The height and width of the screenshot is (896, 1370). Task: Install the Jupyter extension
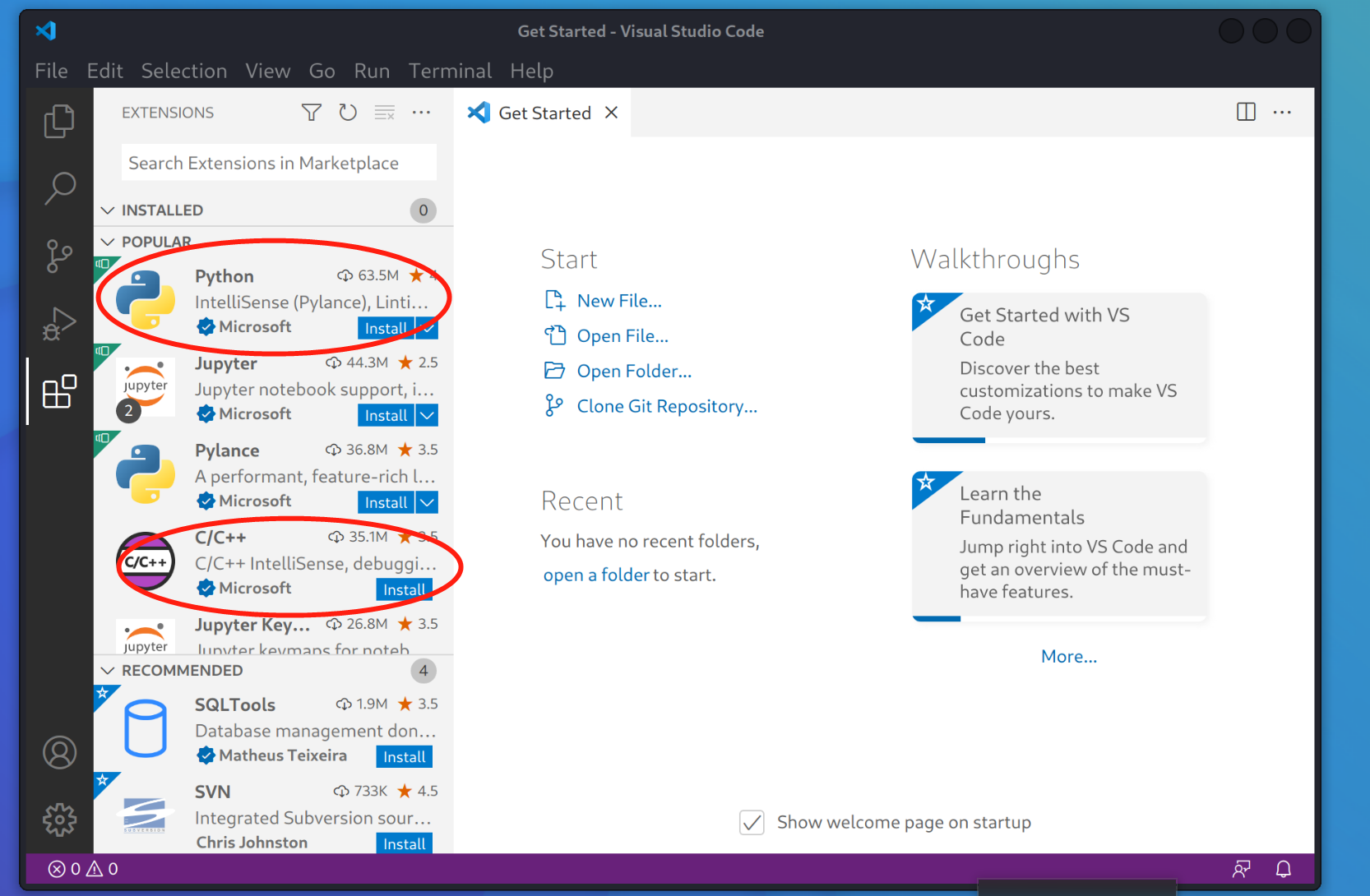pyautogui.click(x=386, y=415)
